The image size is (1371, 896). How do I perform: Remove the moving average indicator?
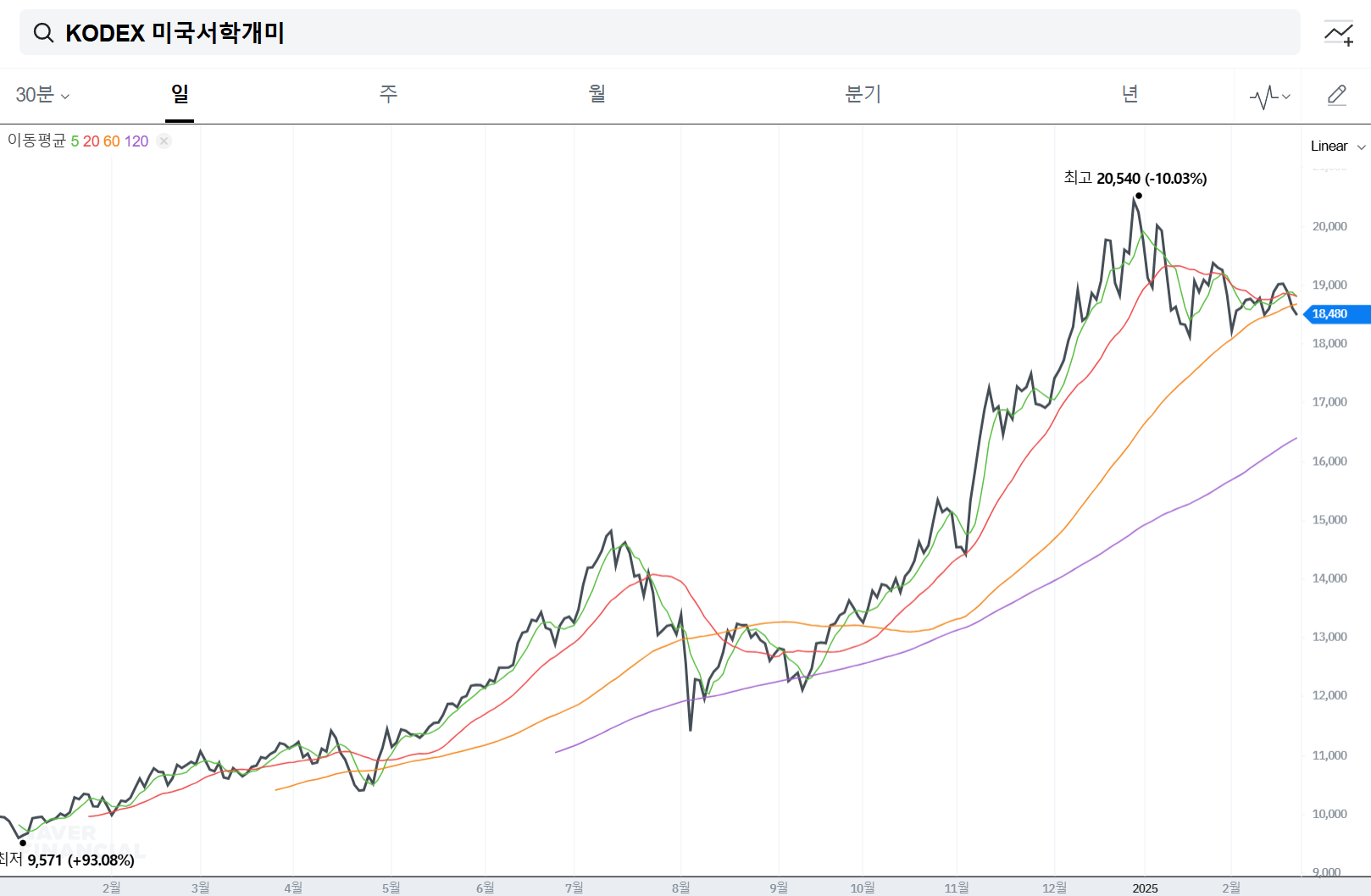[164, 141]
